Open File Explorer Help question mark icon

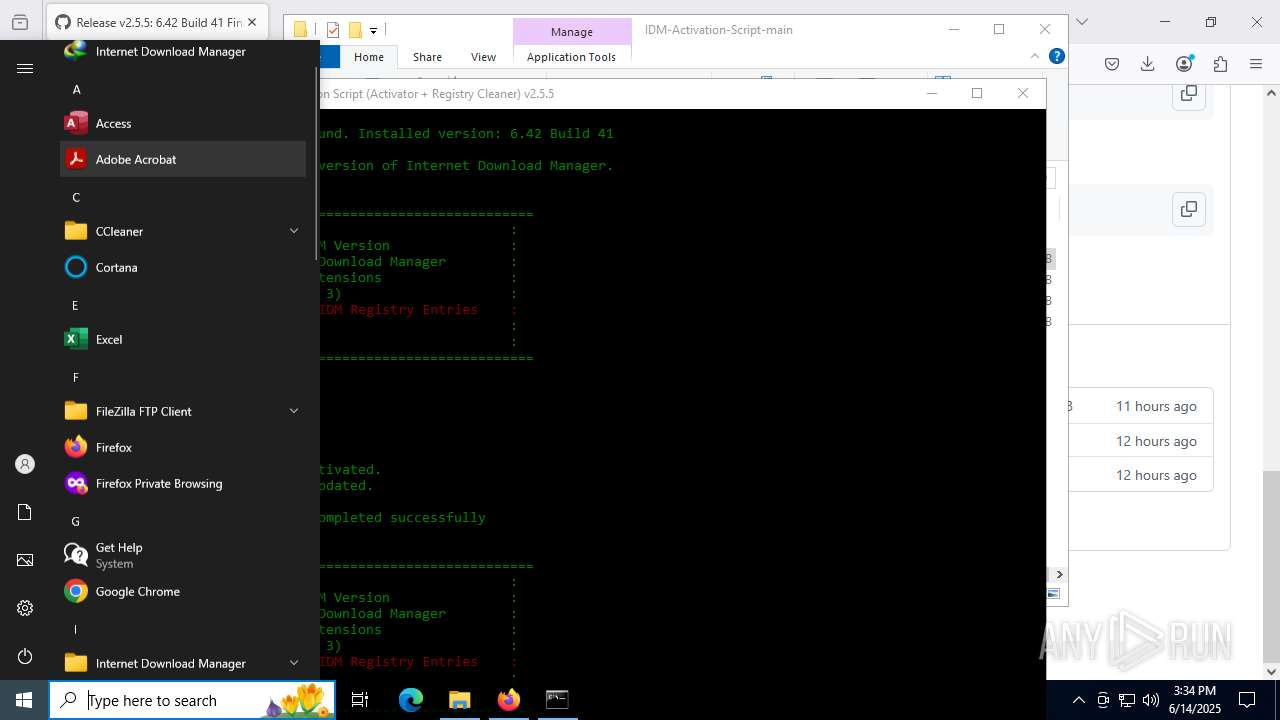pos(1057,56)
